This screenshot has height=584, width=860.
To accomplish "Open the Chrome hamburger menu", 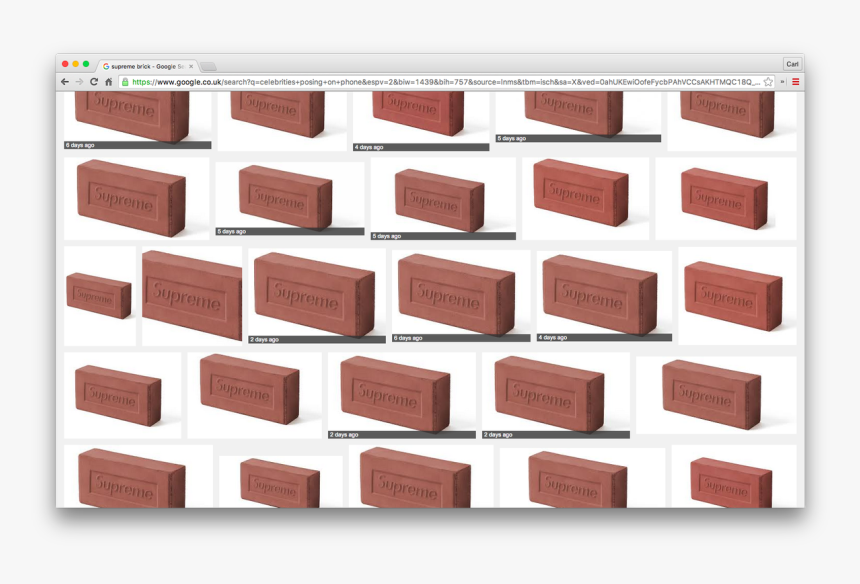I will click(x=795, y=82).
